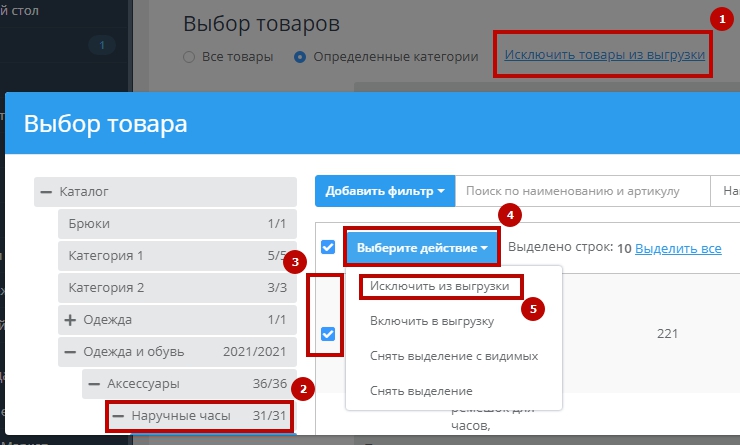
Task: Select the Все товары radio button
Action: tap(189, 57)
